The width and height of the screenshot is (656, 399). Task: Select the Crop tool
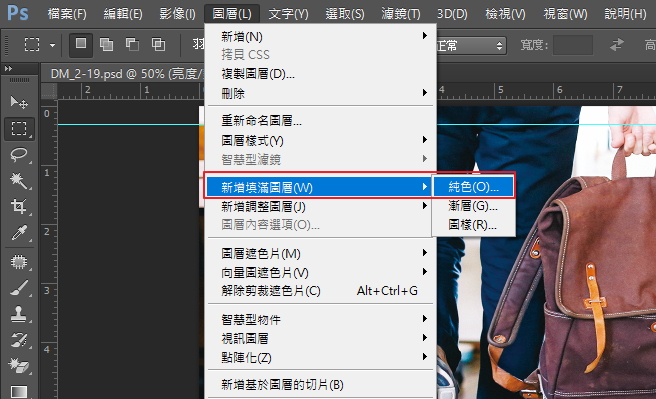click(19, 206)
